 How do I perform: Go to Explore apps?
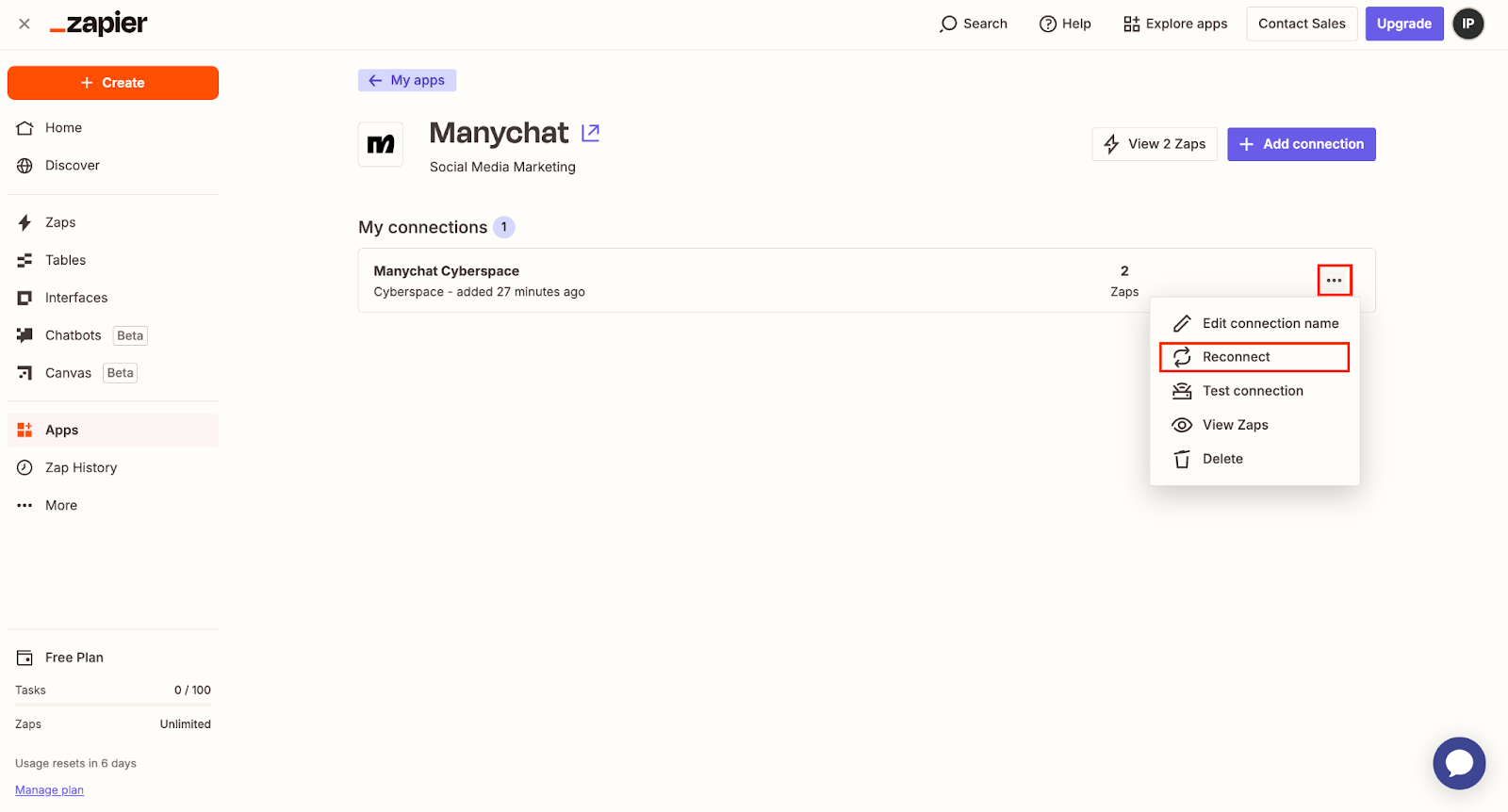[1175, 24]
